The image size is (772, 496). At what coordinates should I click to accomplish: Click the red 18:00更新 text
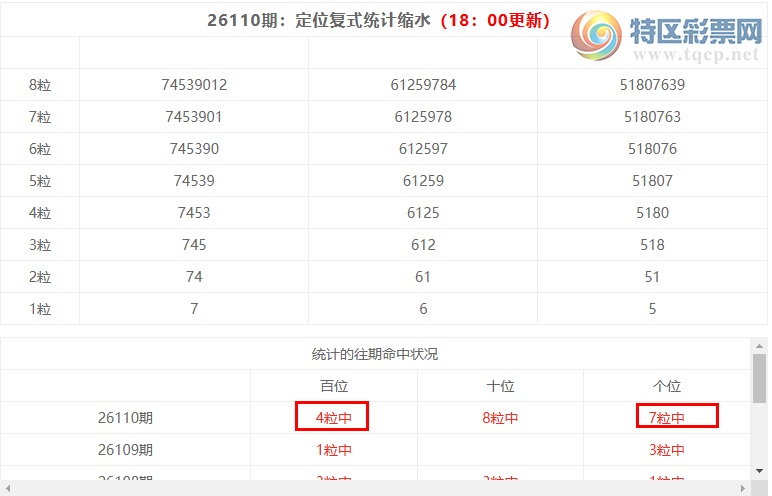(x=494, y=20)
